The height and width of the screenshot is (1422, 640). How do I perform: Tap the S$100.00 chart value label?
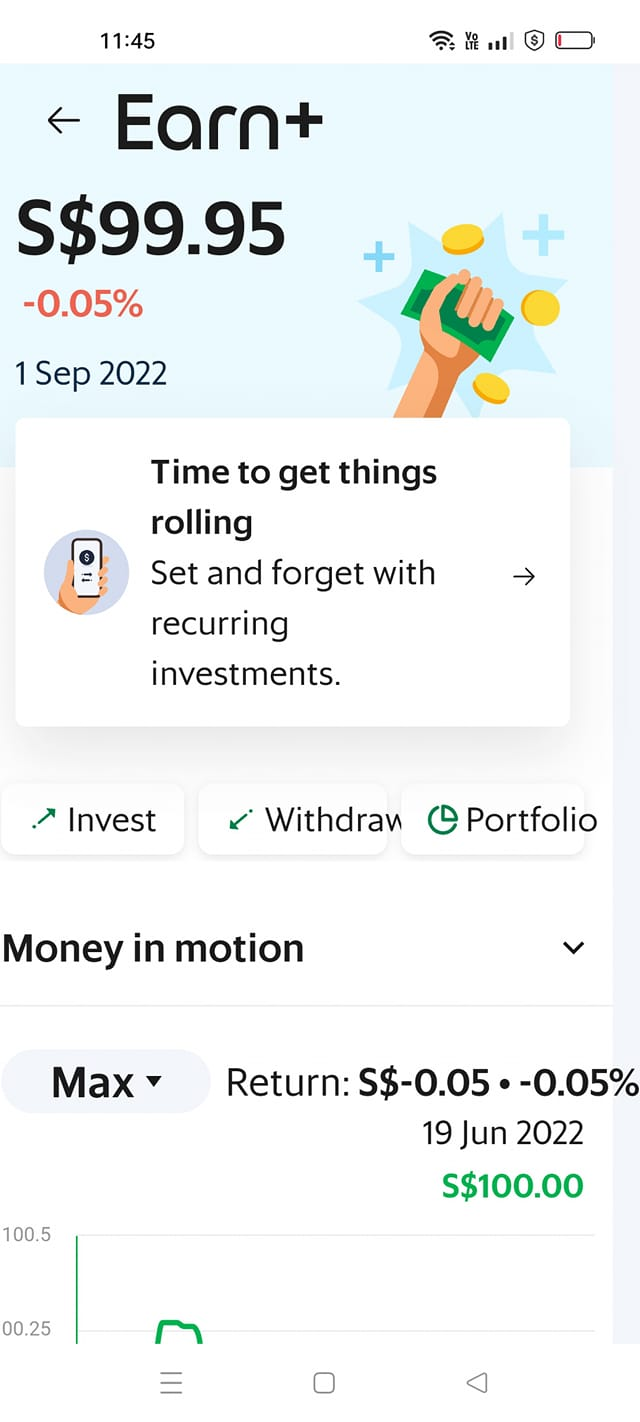512,1186
